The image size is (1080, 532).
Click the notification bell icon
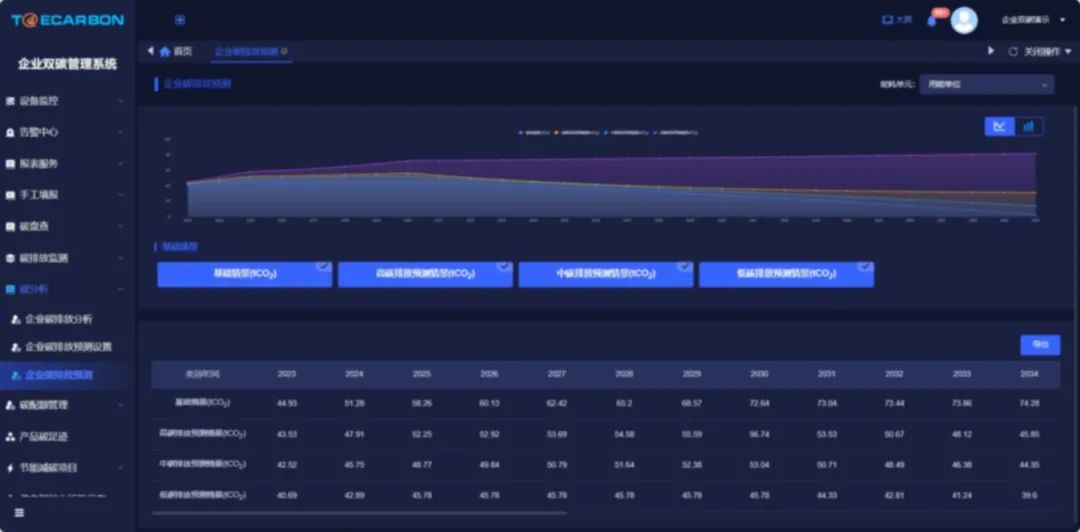(x=932, y=21)
